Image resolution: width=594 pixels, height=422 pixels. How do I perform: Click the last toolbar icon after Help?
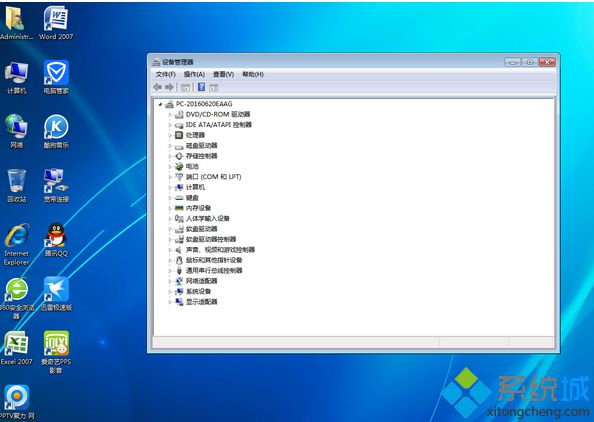214,88
